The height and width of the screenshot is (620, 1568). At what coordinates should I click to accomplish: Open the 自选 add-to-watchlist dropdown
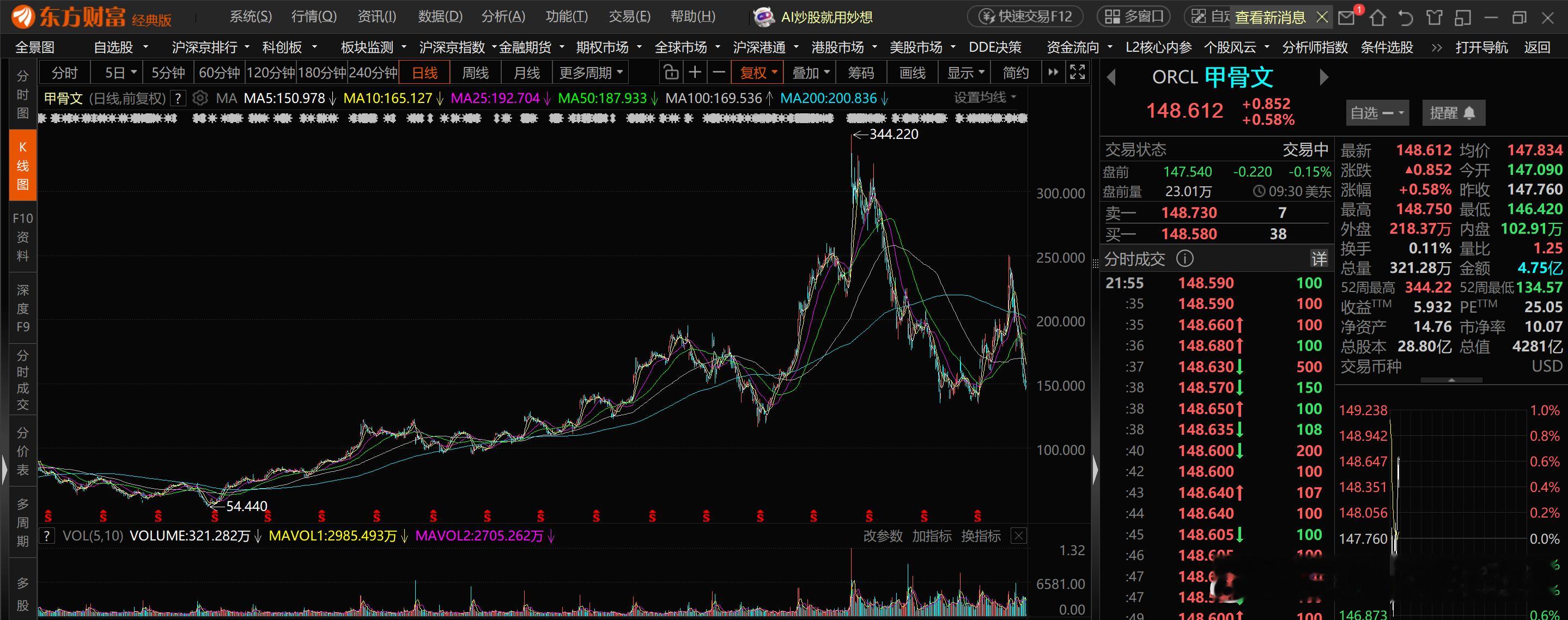[x=1377, y=113]
